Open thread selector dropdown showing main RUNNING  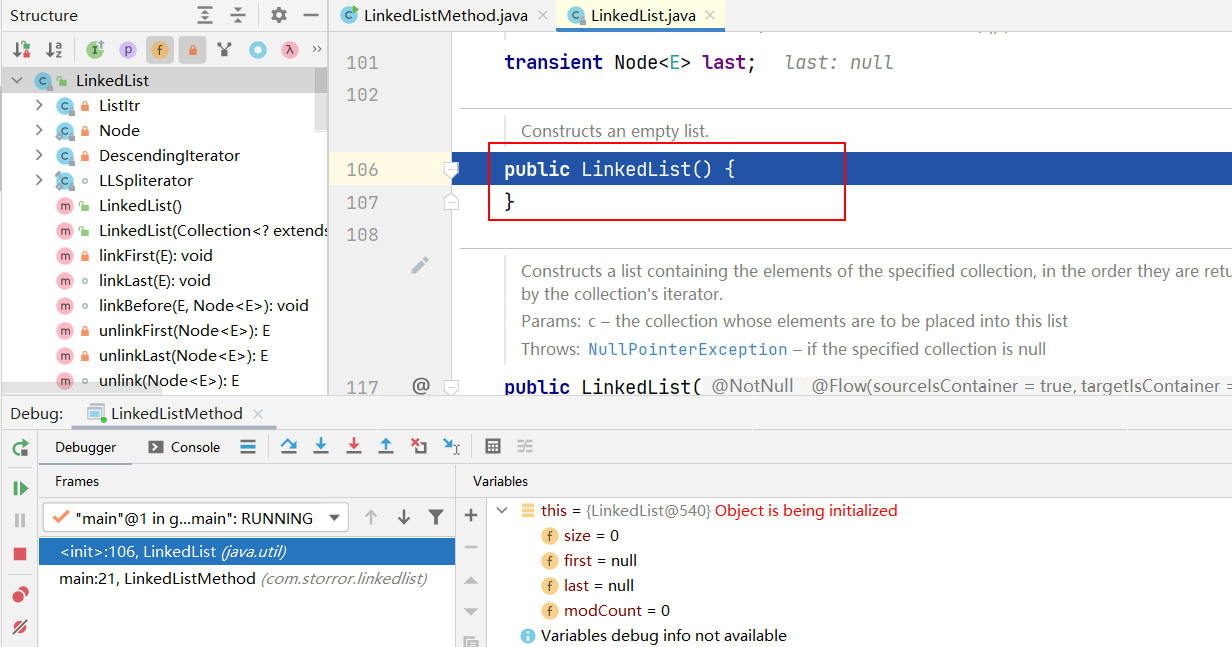pos(196,518)
